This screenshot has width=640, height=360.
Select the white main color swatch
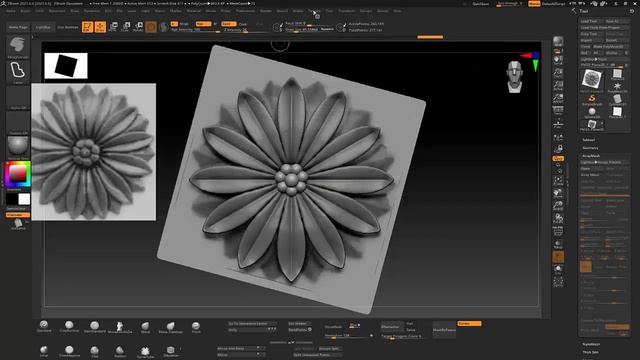24,199
